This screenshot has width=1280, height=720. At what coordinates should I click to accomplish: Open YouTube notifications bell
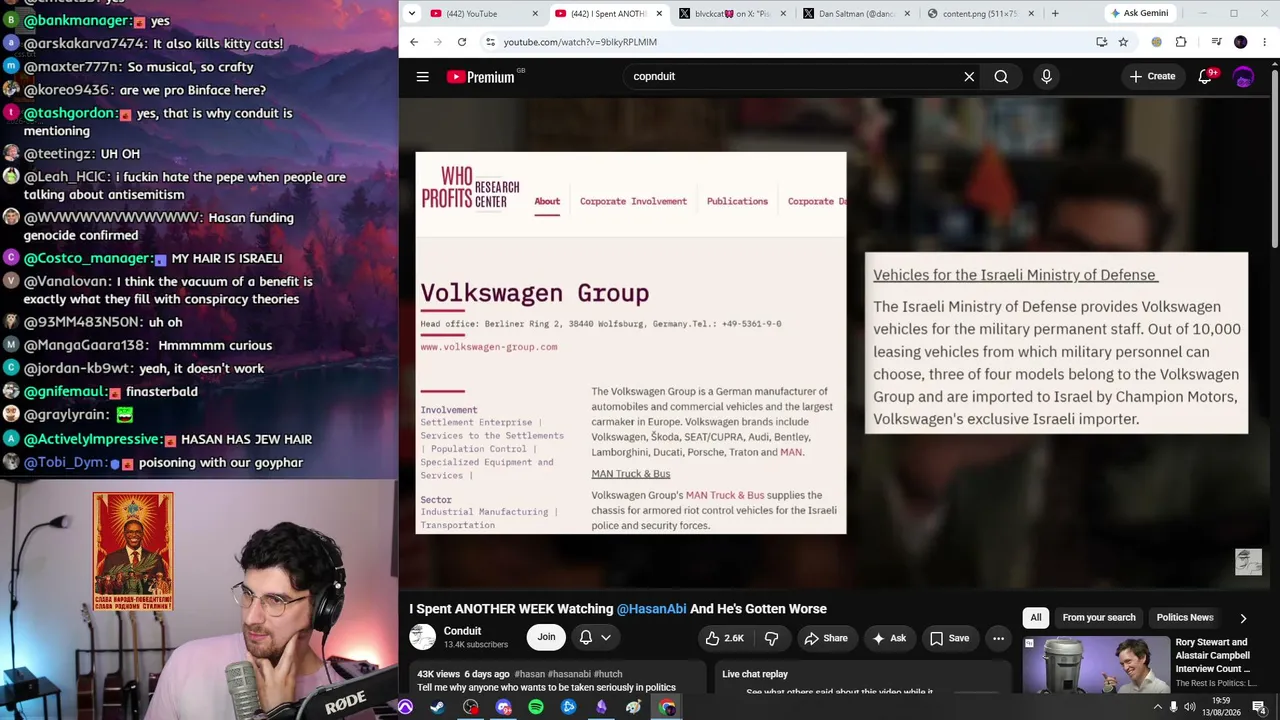point(1206,77)
